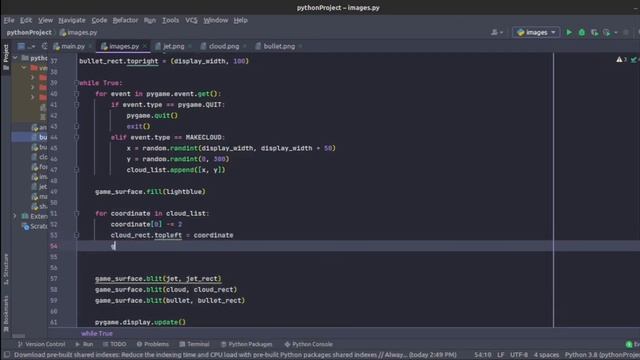Click the profiler run icon in toolbar
Image resolution: width=640 pixels, height=360 pixels.
click(607, 32)
